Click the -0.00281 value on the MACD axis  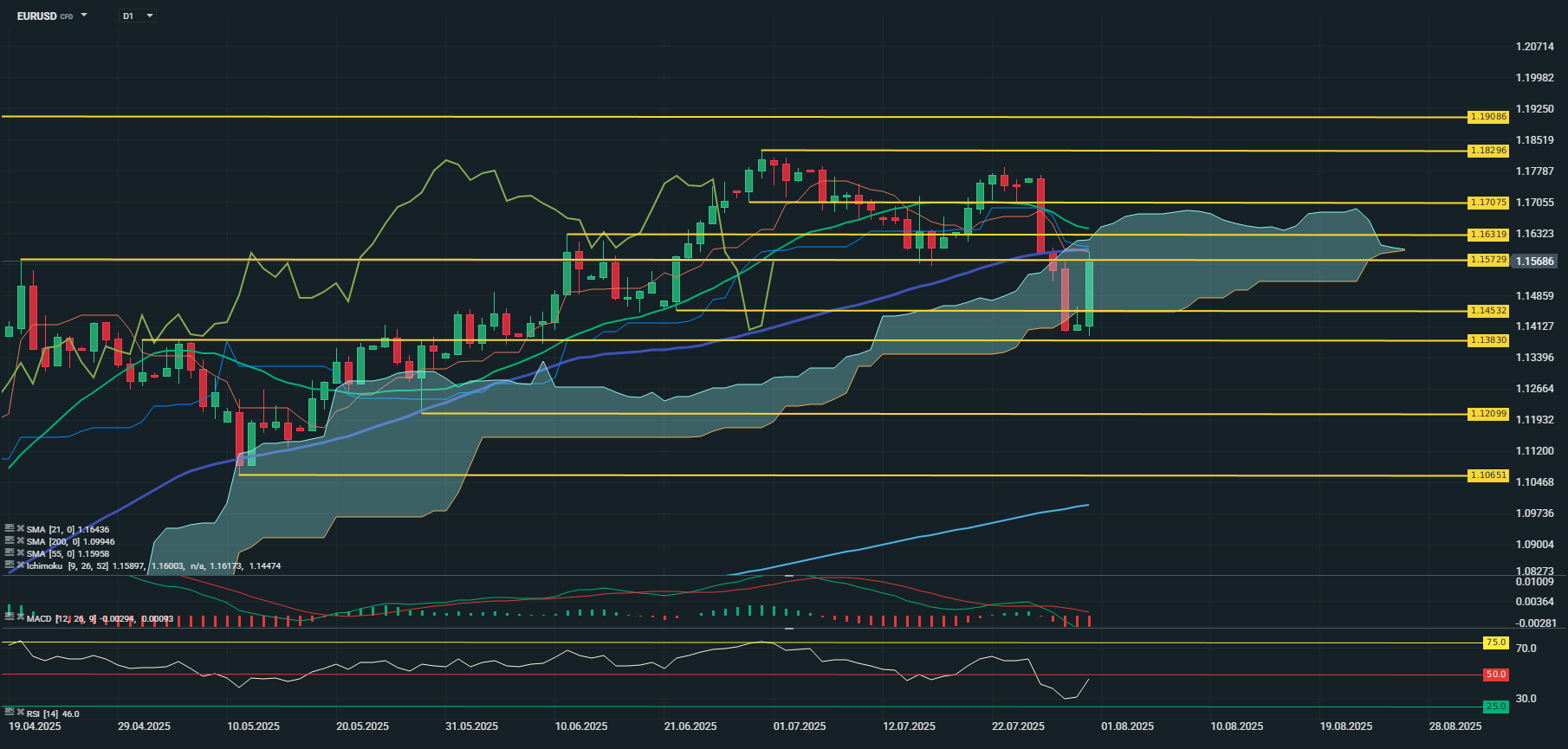[1534, 623]
